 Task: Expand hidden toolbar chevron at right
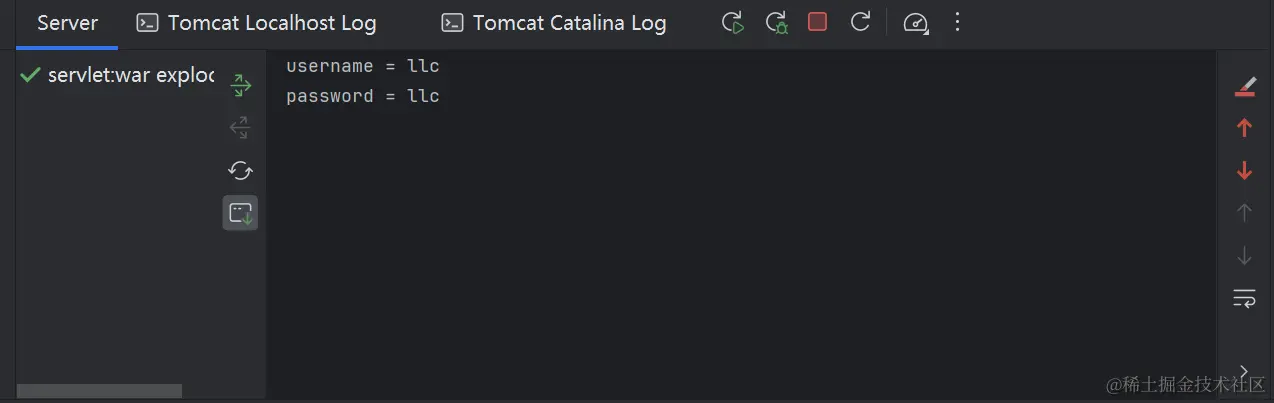[x=1244, y=371]
